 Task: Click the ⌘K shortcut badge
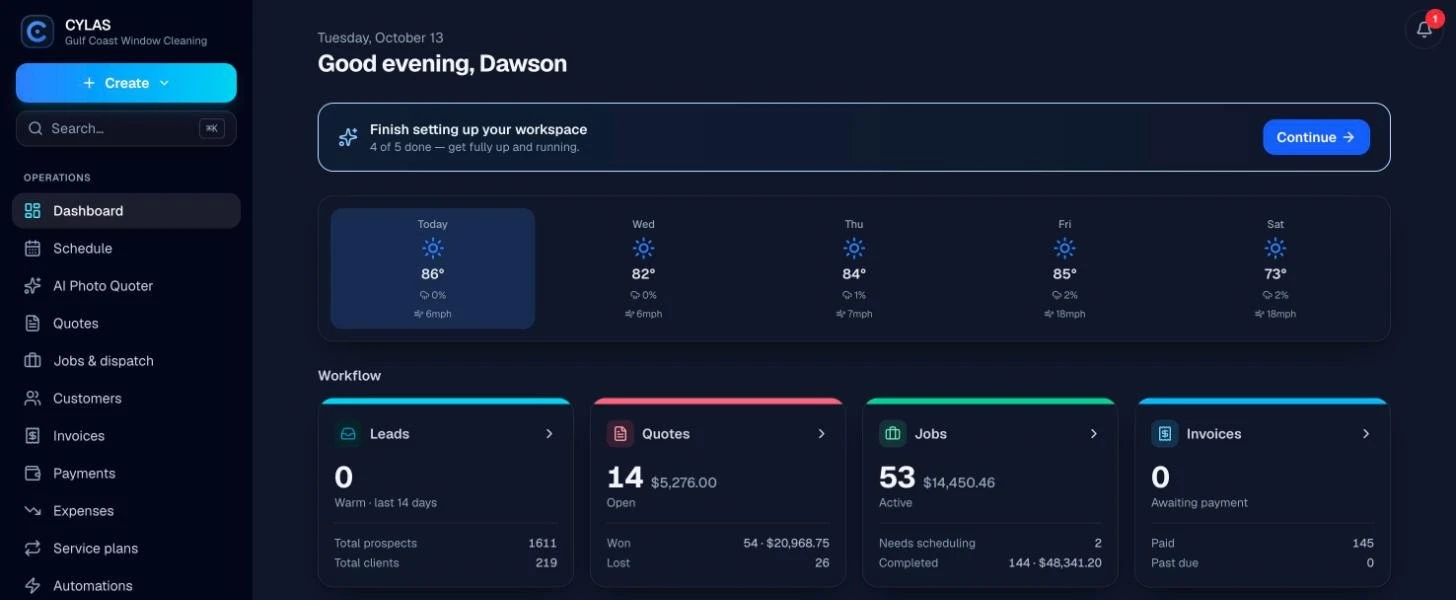[212, 128]
